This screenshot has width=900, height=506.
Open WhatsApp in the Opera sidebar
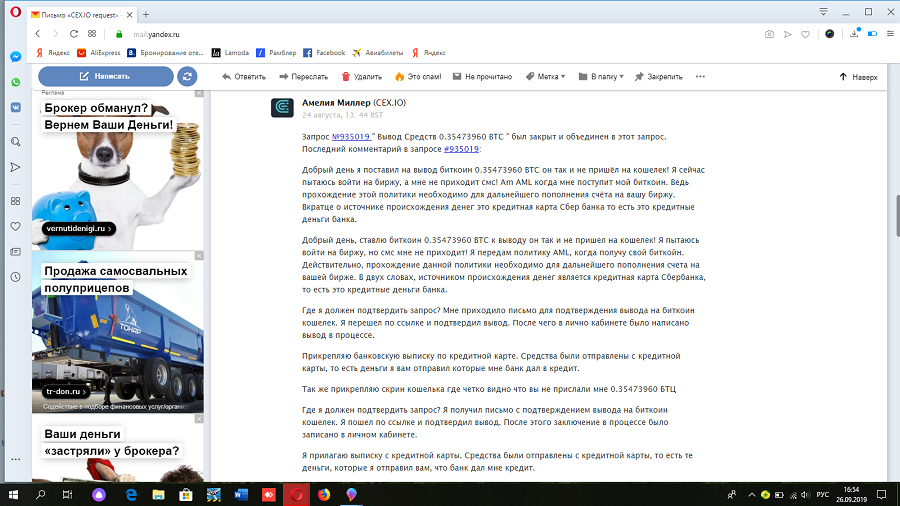pyautogui.click(x=15, y=82)
